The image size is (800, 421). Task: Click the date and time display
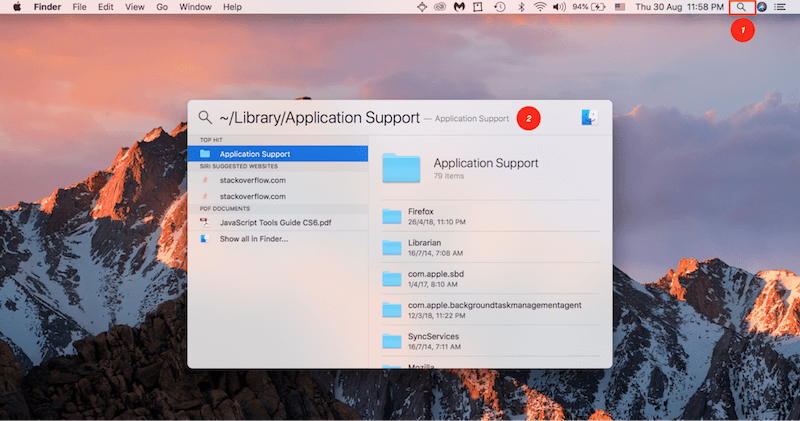[679, 7]
